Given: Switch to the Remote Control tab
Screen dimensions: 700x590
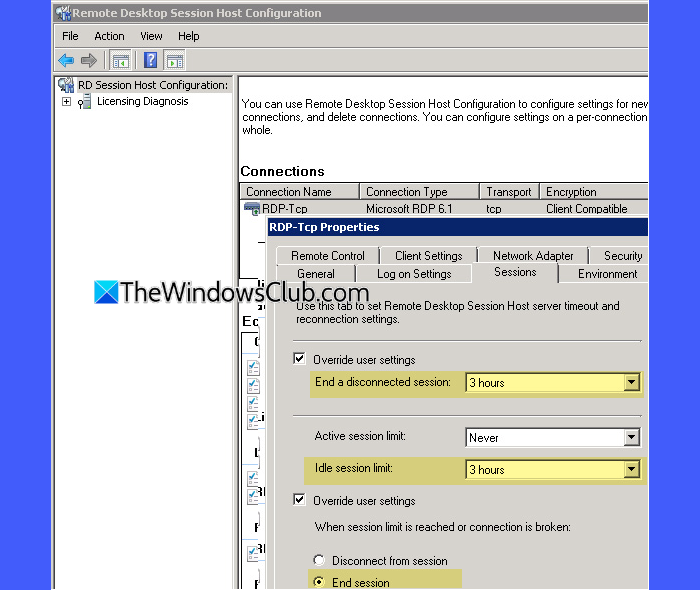Looking at the screenshot, I should pyautogui.click(x=328, y=256).
